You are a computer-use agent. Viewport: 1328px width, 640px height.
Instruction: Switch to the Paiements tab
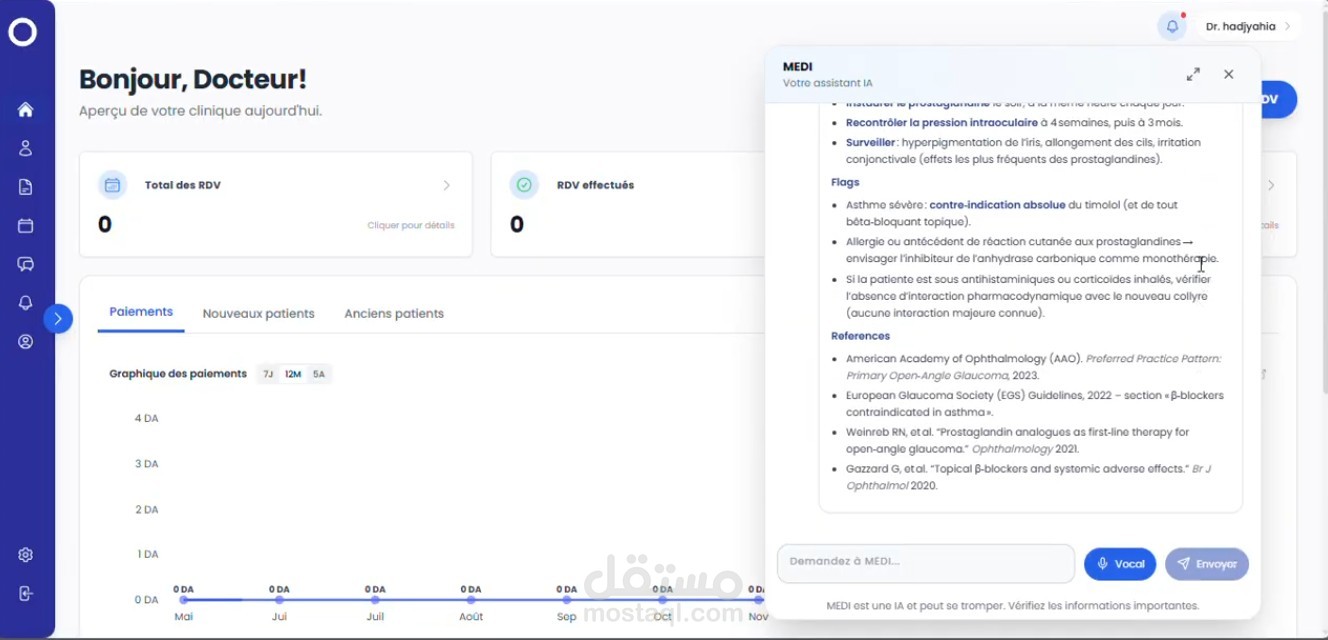(141, 312)
